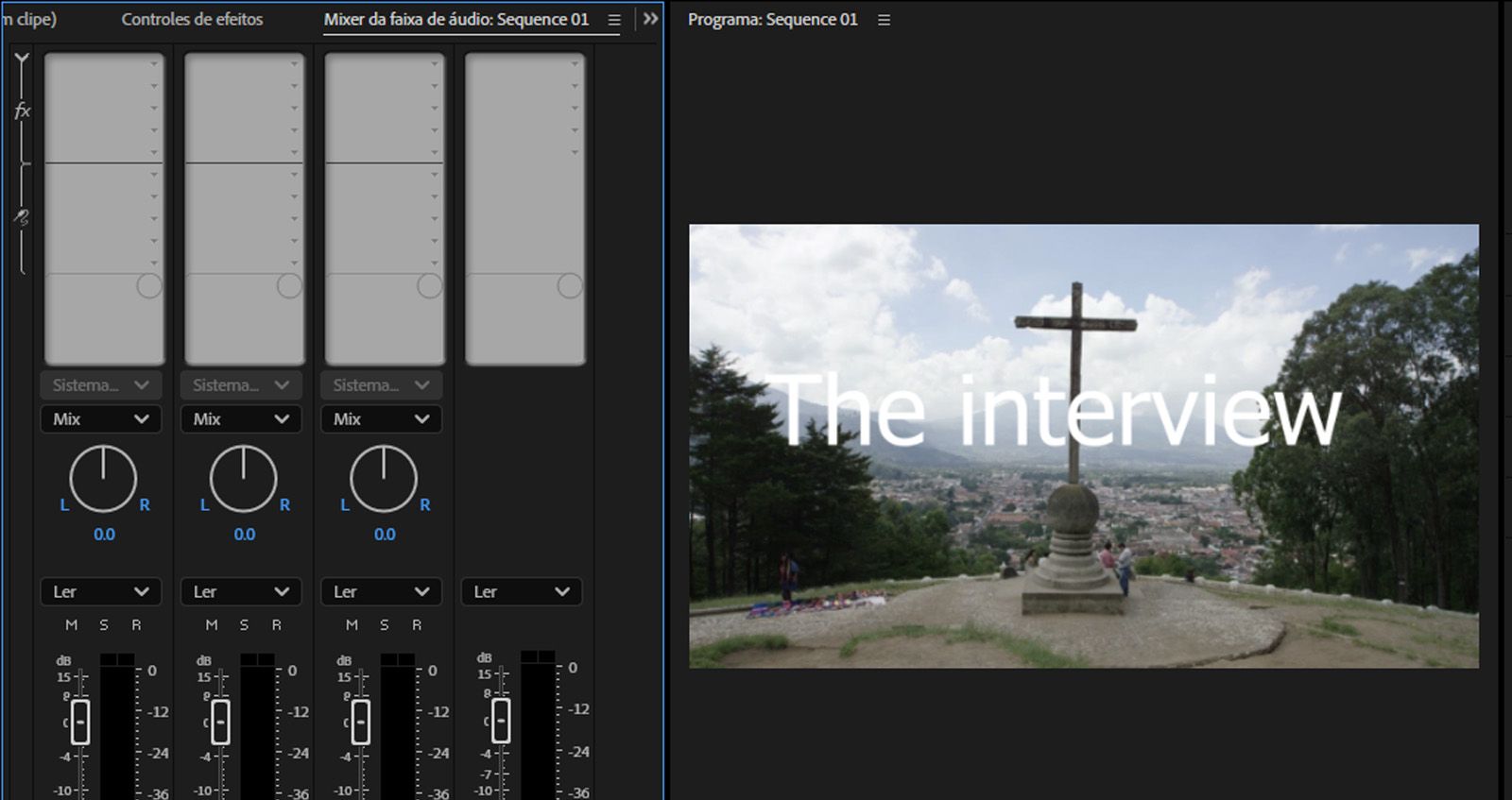The image size is (1512, 800).
Task: Open the Program monitor panel menu icon
Action: [x=884, y=20]
